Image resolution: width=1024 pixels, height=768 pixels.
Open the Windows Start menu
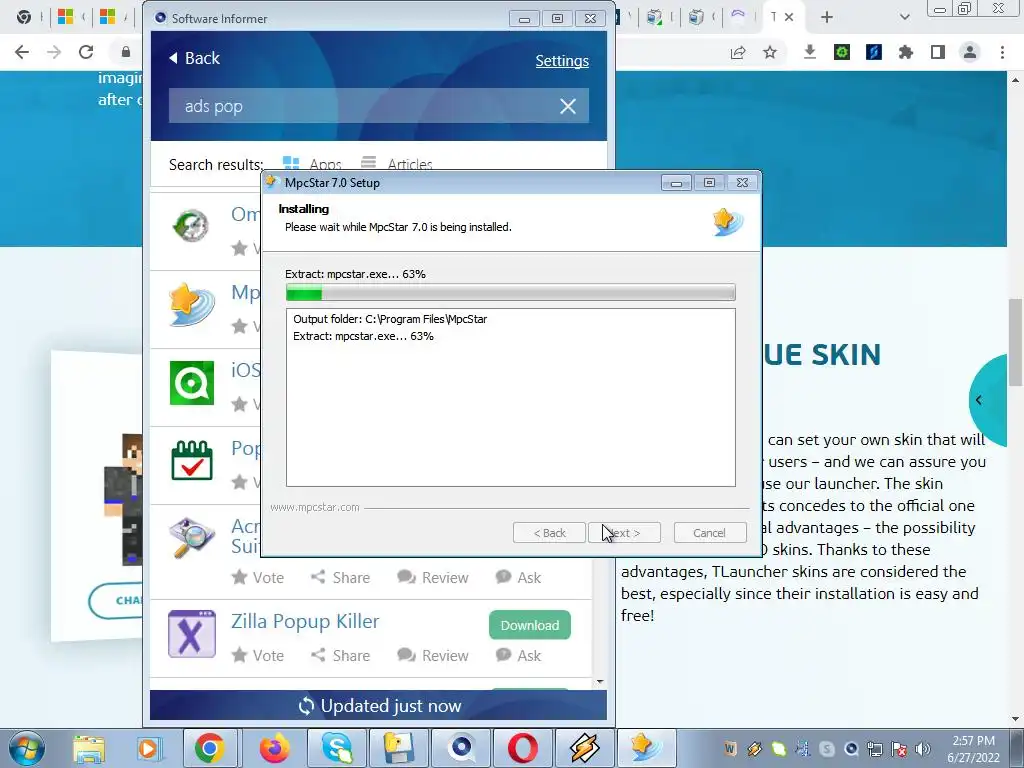26,748
